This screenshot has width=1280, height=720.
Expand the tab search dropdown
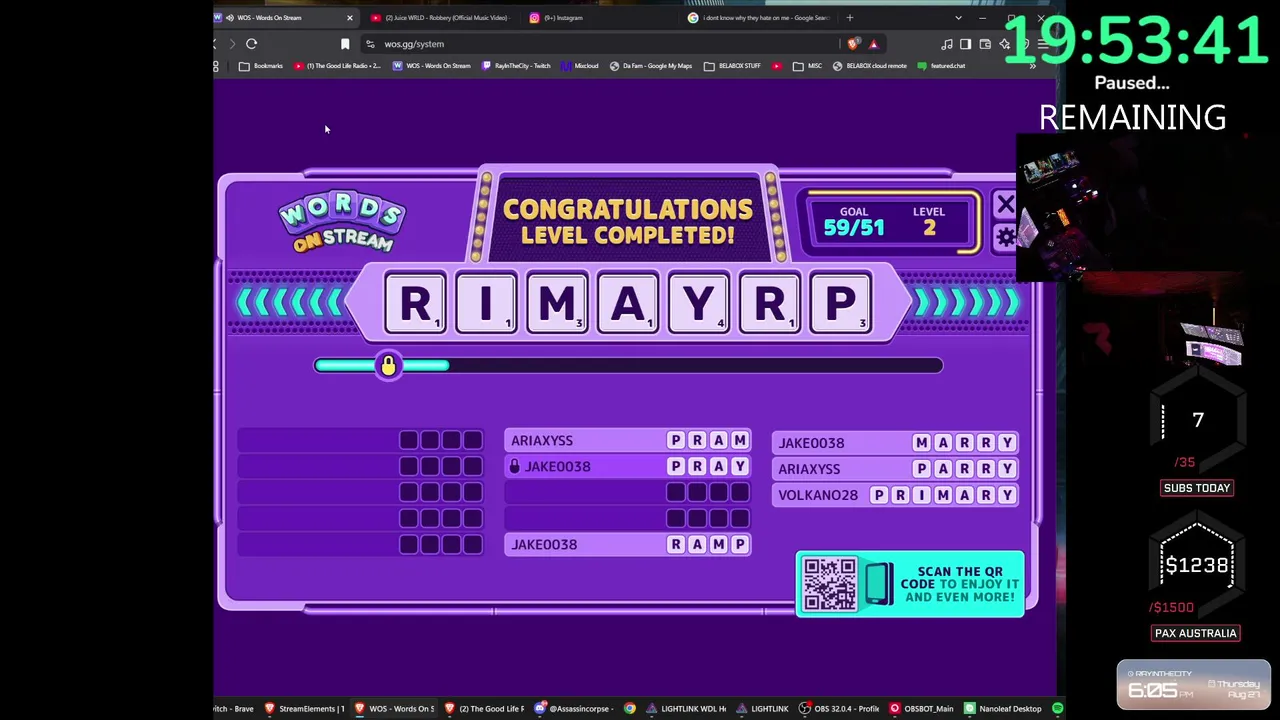tap(958, 18)
